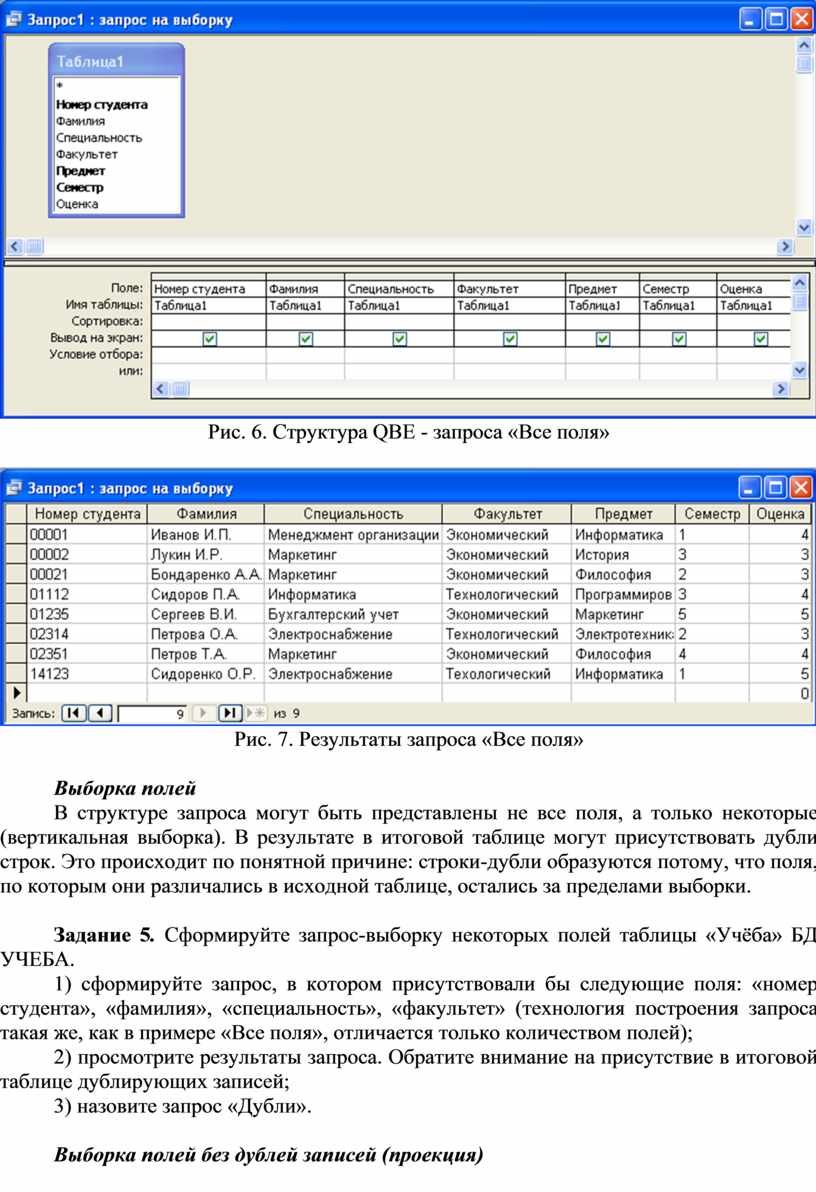Toggle the display checkbox under Предмет
This screenshot has height=1192, width=816.
pos(602,339)
